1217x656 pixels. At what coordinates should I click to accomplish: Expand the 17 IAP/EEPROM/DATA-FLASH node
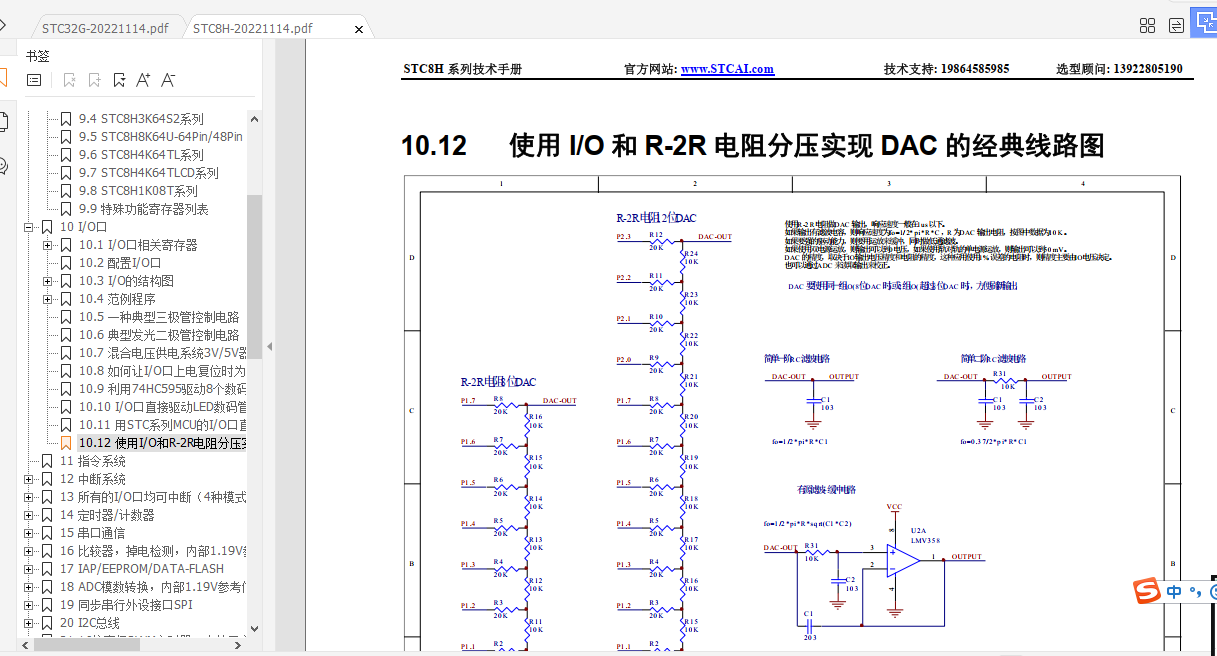[28, 569]
